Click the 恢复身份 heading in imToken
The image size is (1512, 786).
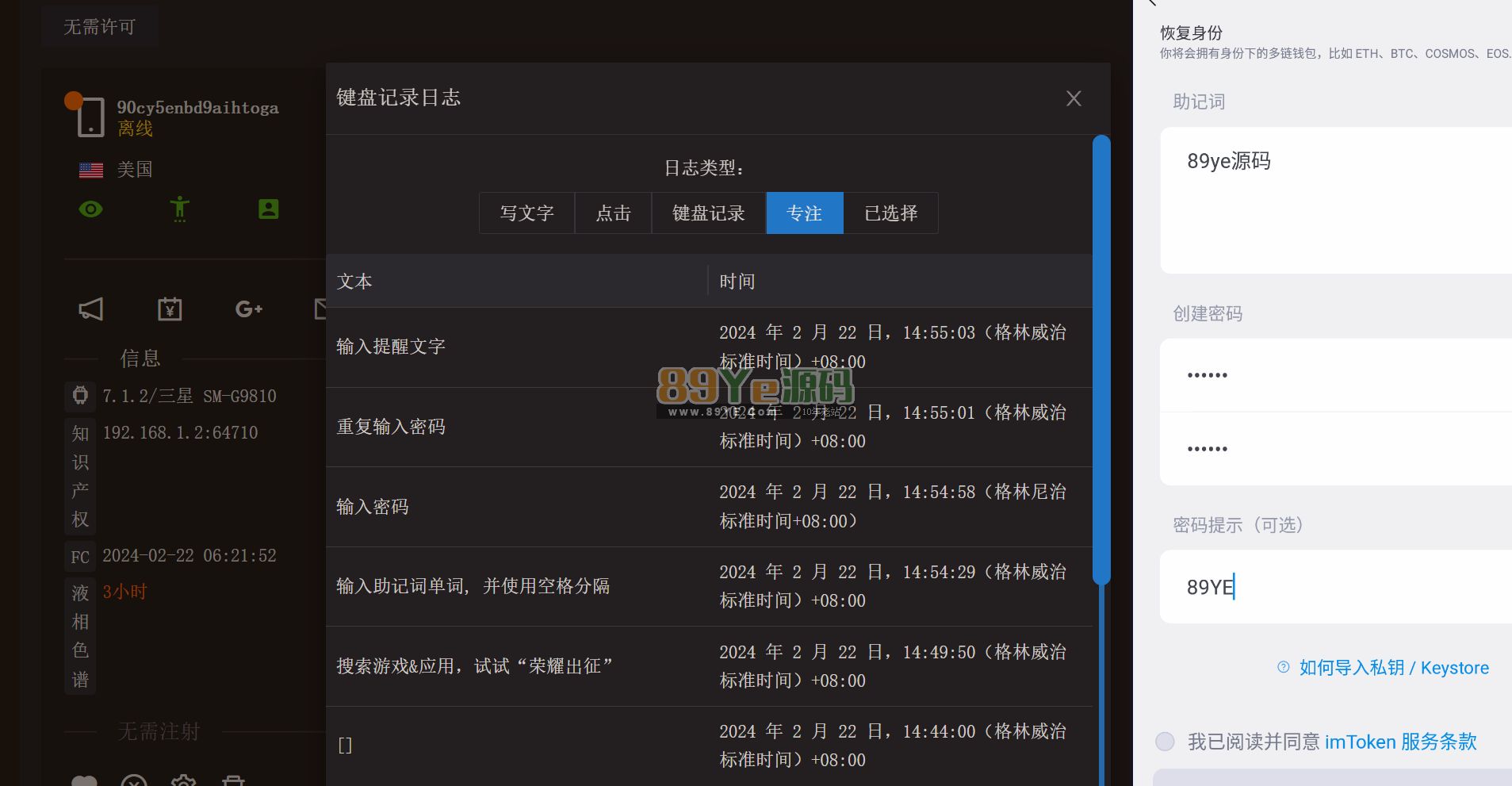click(x=1191, y=33)
